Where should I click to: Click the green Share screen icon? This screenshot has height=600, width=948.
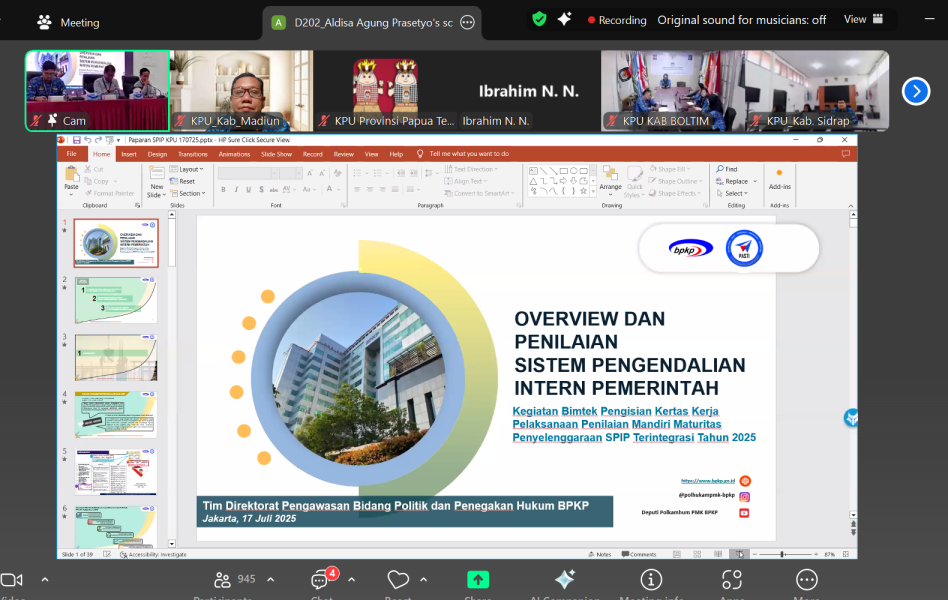coord(478,580)
